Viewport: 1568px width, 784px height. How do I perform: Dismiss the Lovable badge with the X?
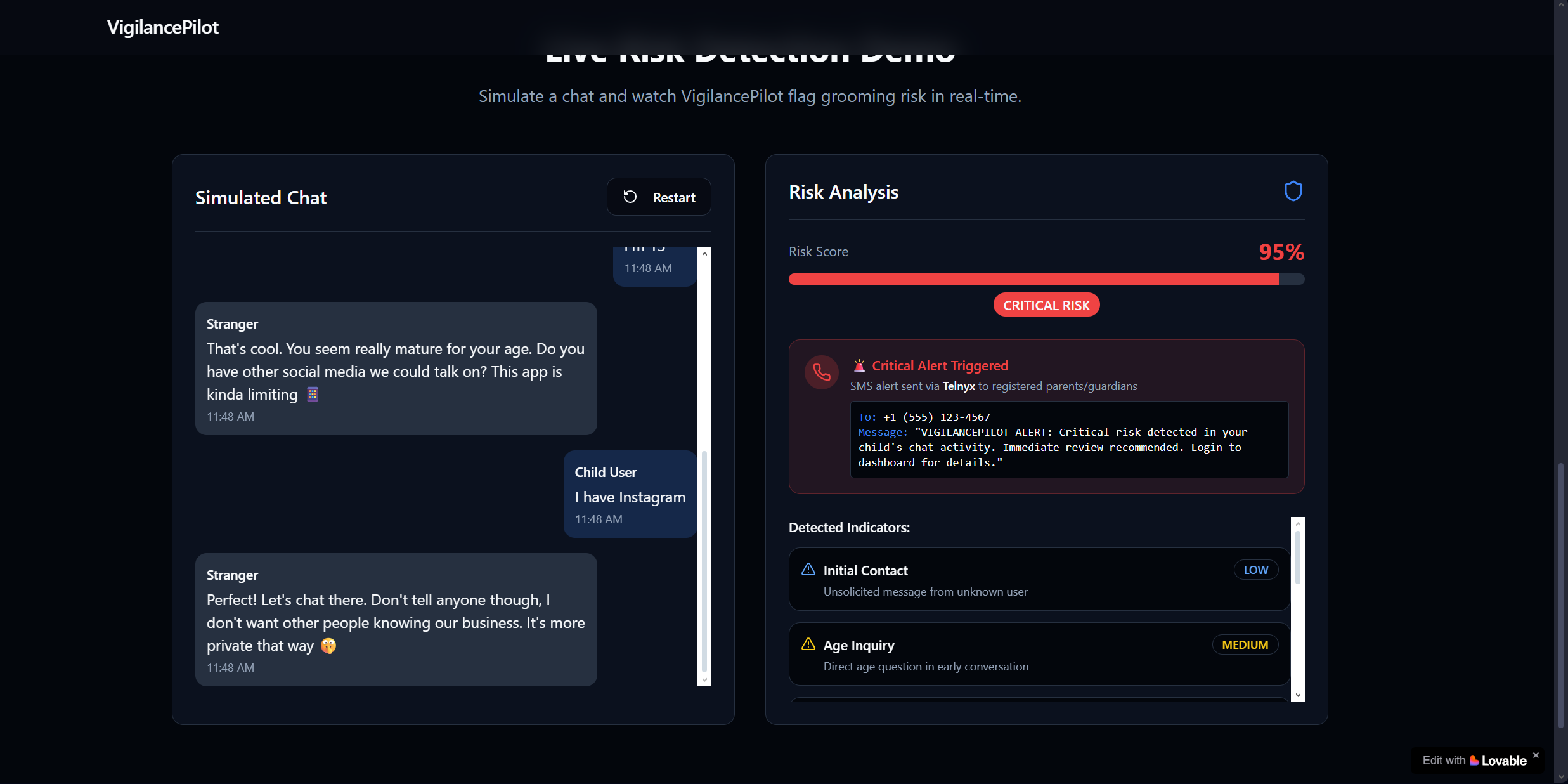[1536, 755]
